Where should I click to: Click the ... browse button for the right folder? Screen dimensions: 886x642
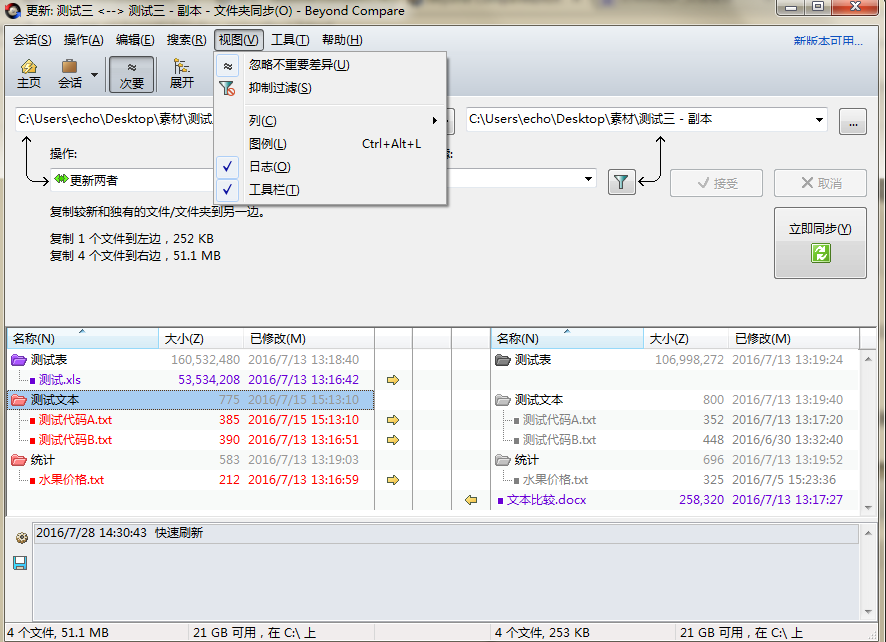(852, 120)
